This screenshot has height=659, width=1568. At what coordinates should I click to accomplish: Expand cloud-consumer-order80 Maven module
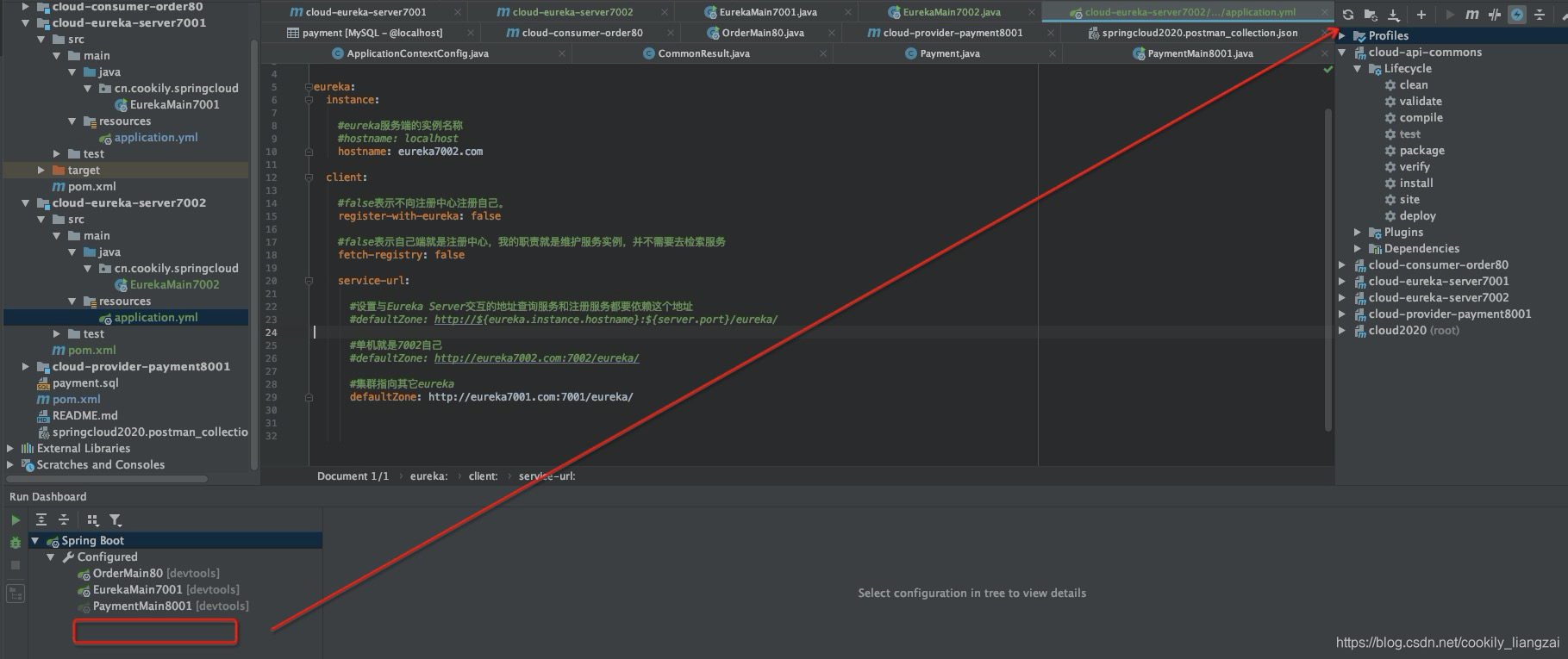coord(1342,264)
